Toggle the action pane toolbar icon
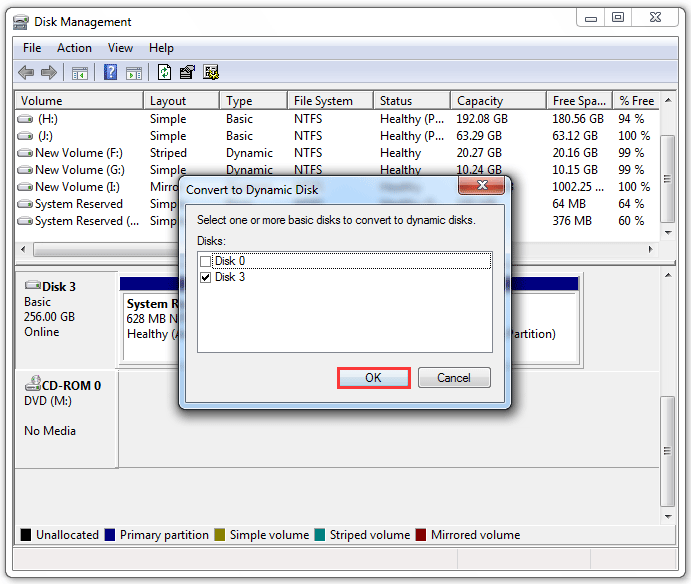Screen dimensions: 691x584 pos(134,73)
